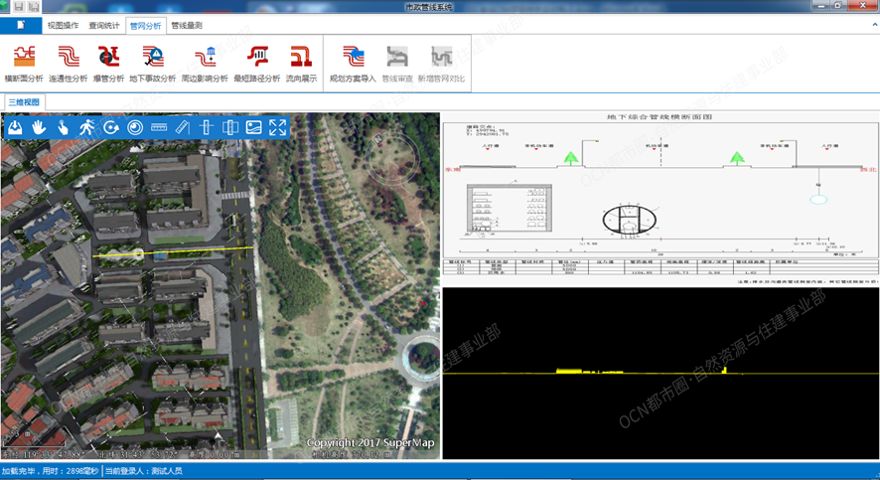
Task: Open 周边影响分析 surrounding impact analysis
Action: point(205,63)
